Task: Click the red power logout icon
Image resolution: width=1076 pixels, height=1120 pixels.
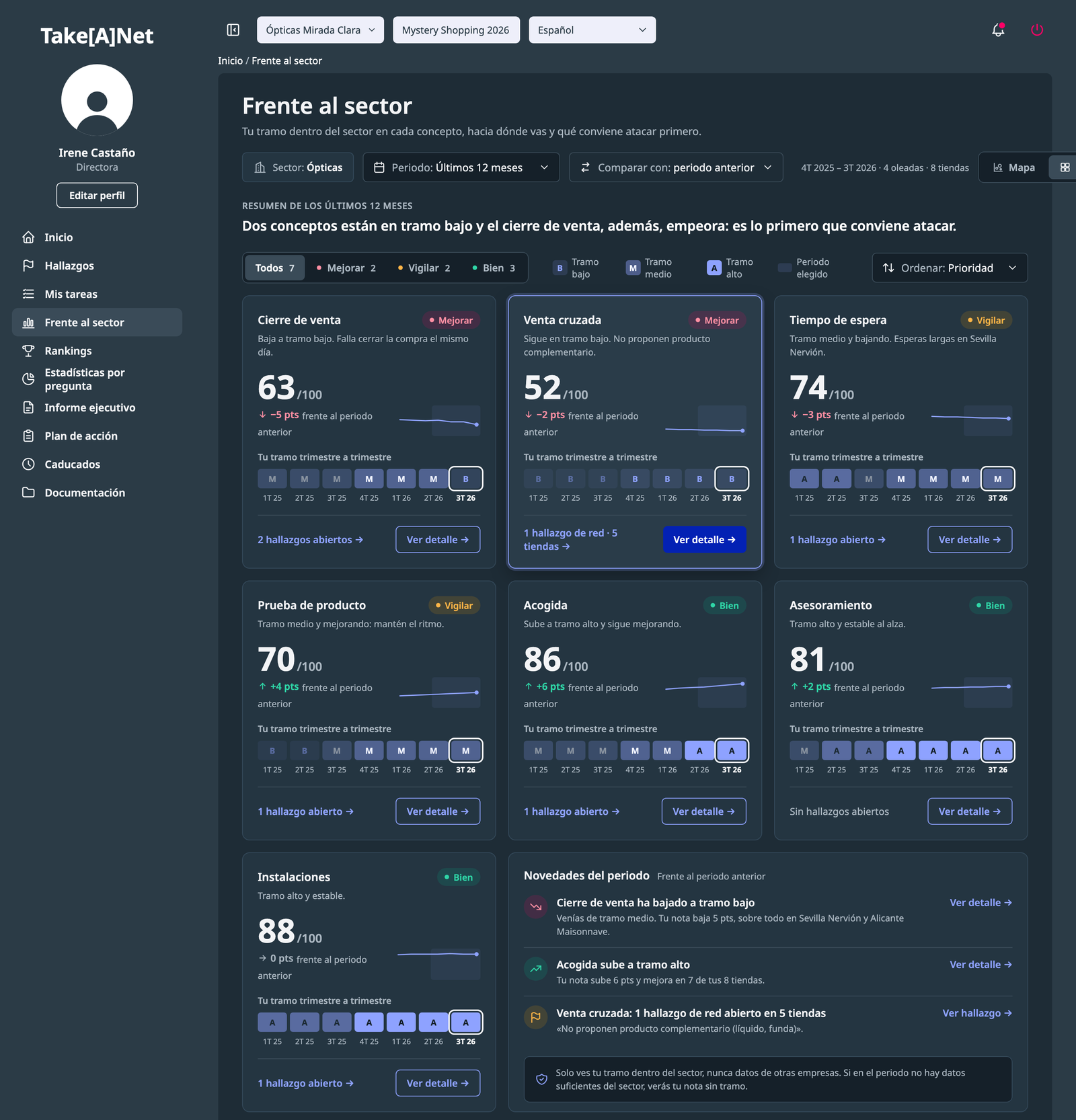Action: [x=1037, y=30]
